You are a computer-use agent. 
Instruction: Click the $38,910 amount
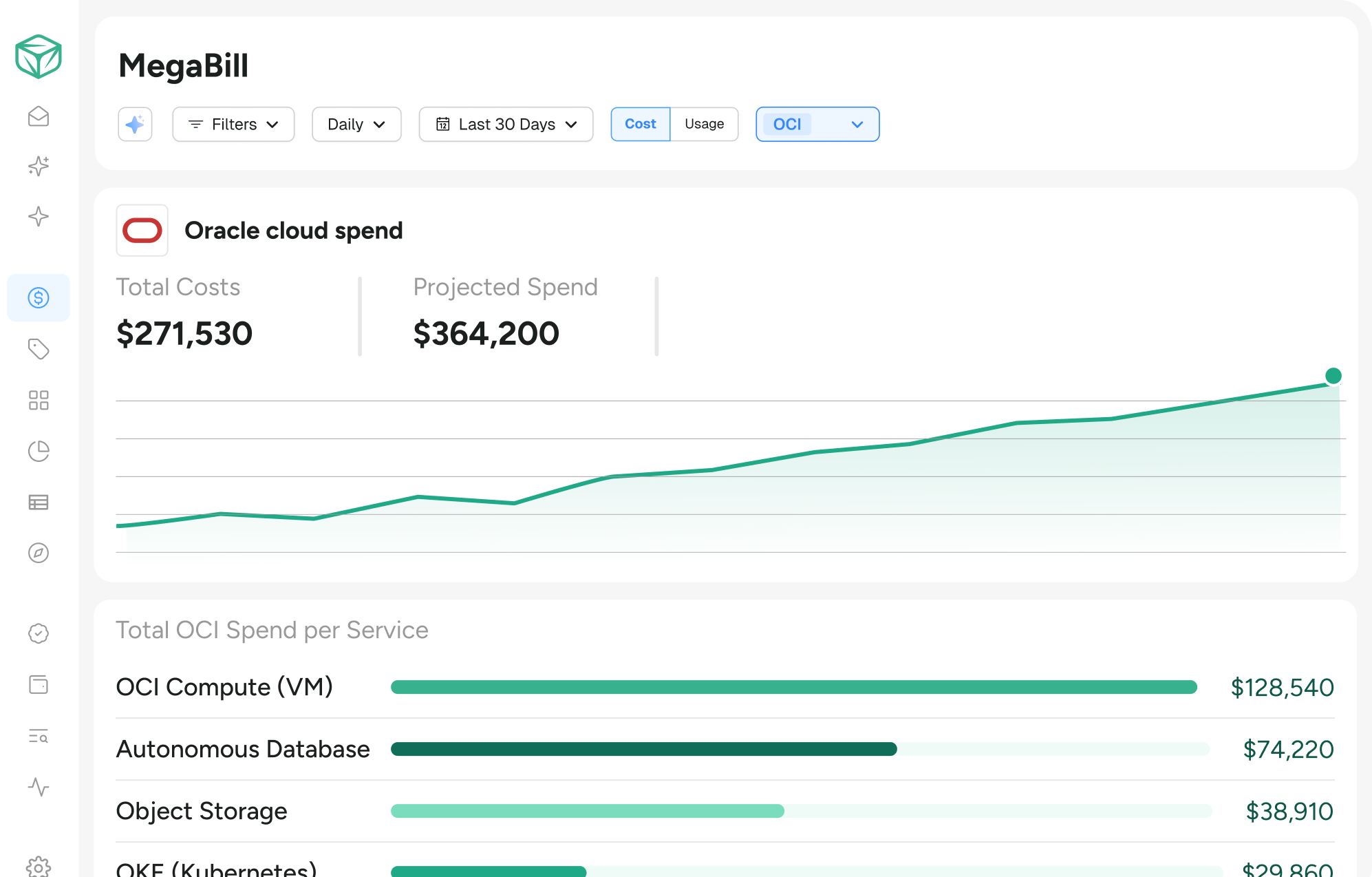(1290, 812)
